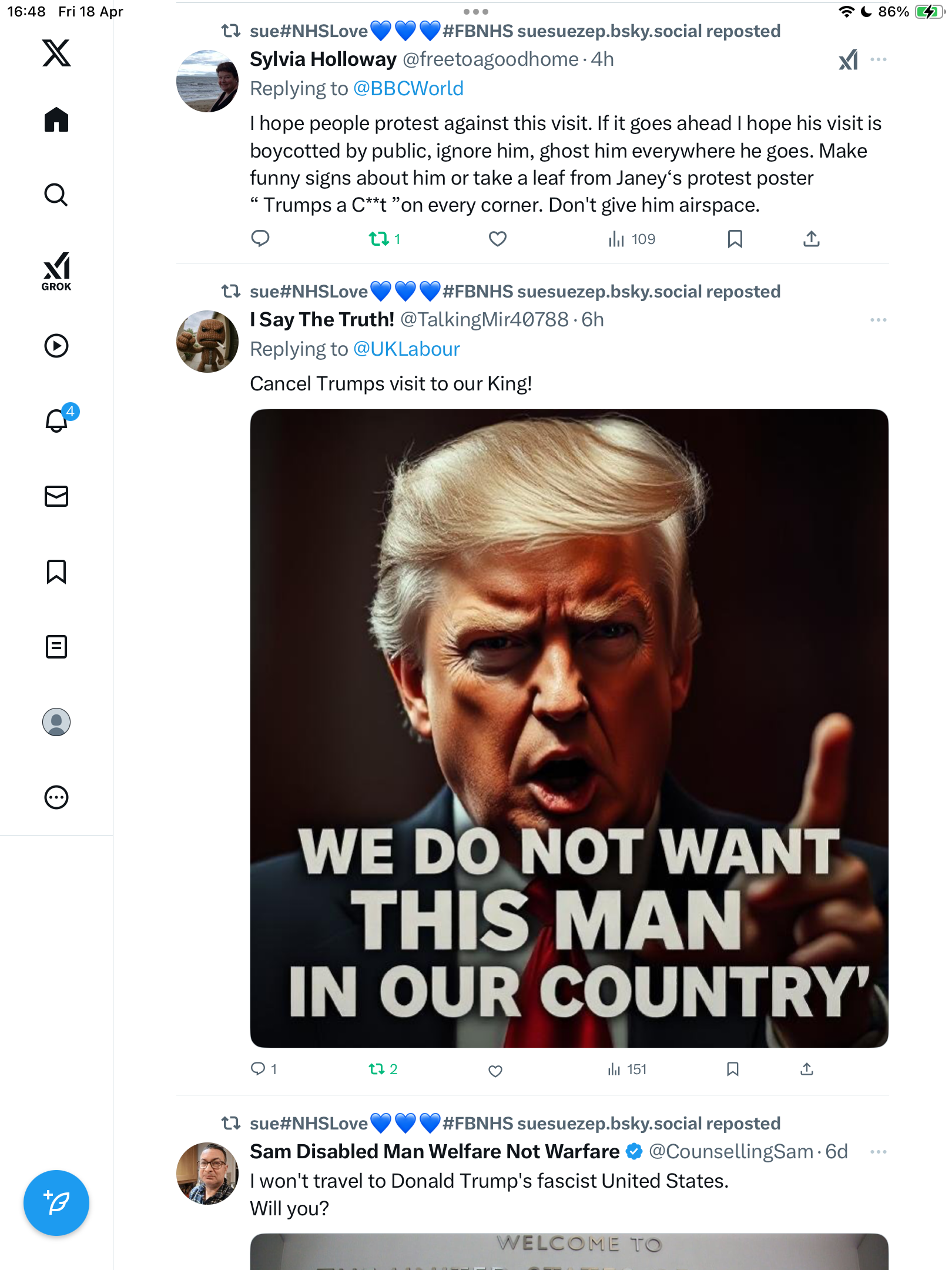
Task: Open Bookmarks in the sidebar
Action: [56, 571]
